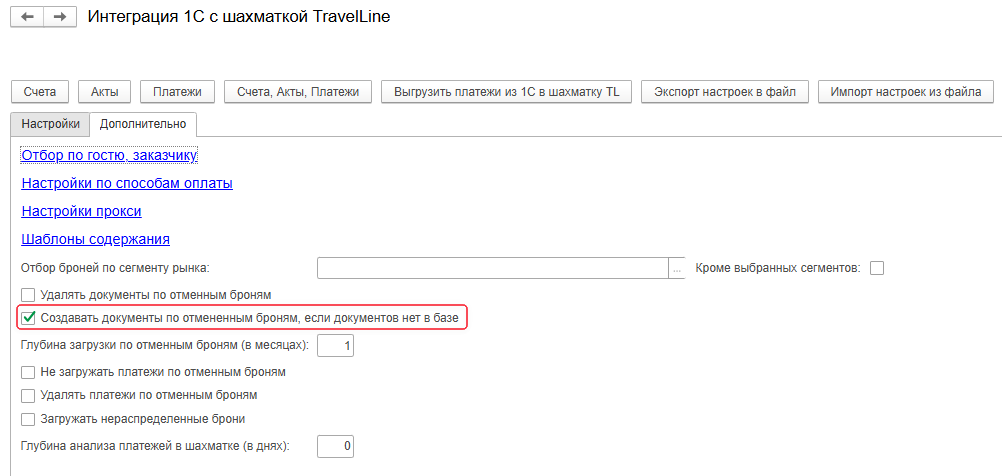Click the Платежи button
This screenshot has width=1002, height=476.
pos(177,92)
